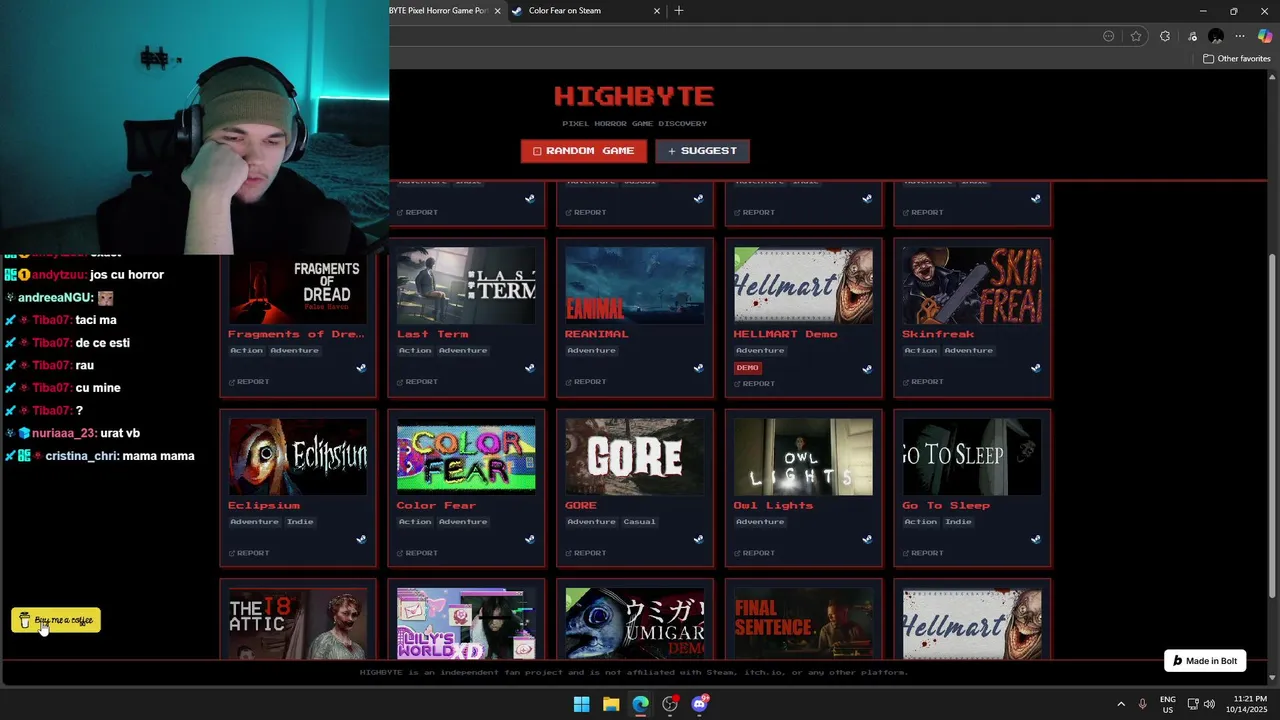1280x720 pixels.
Task: Open Windows Start menu
Action: point(581,704)
